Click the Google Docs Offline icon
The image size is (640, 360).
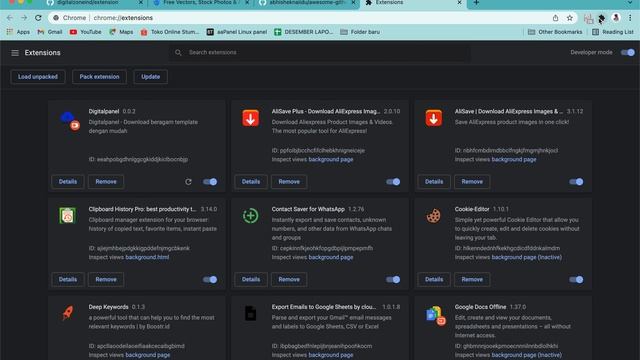pyautogui.click(x=436, y=316)
